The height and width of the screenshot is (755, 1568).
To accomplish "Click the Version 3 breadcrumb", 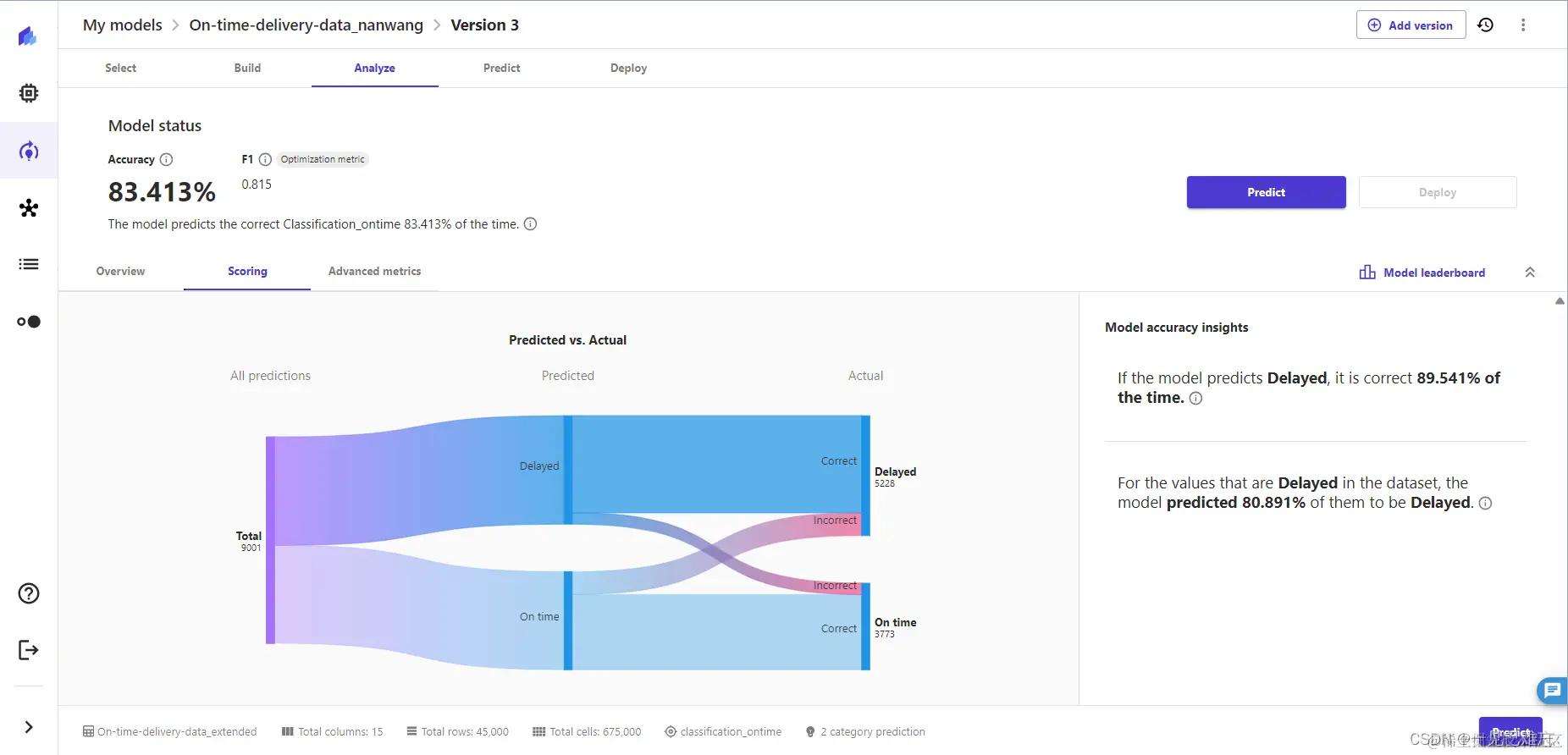I will coord(484,25).
